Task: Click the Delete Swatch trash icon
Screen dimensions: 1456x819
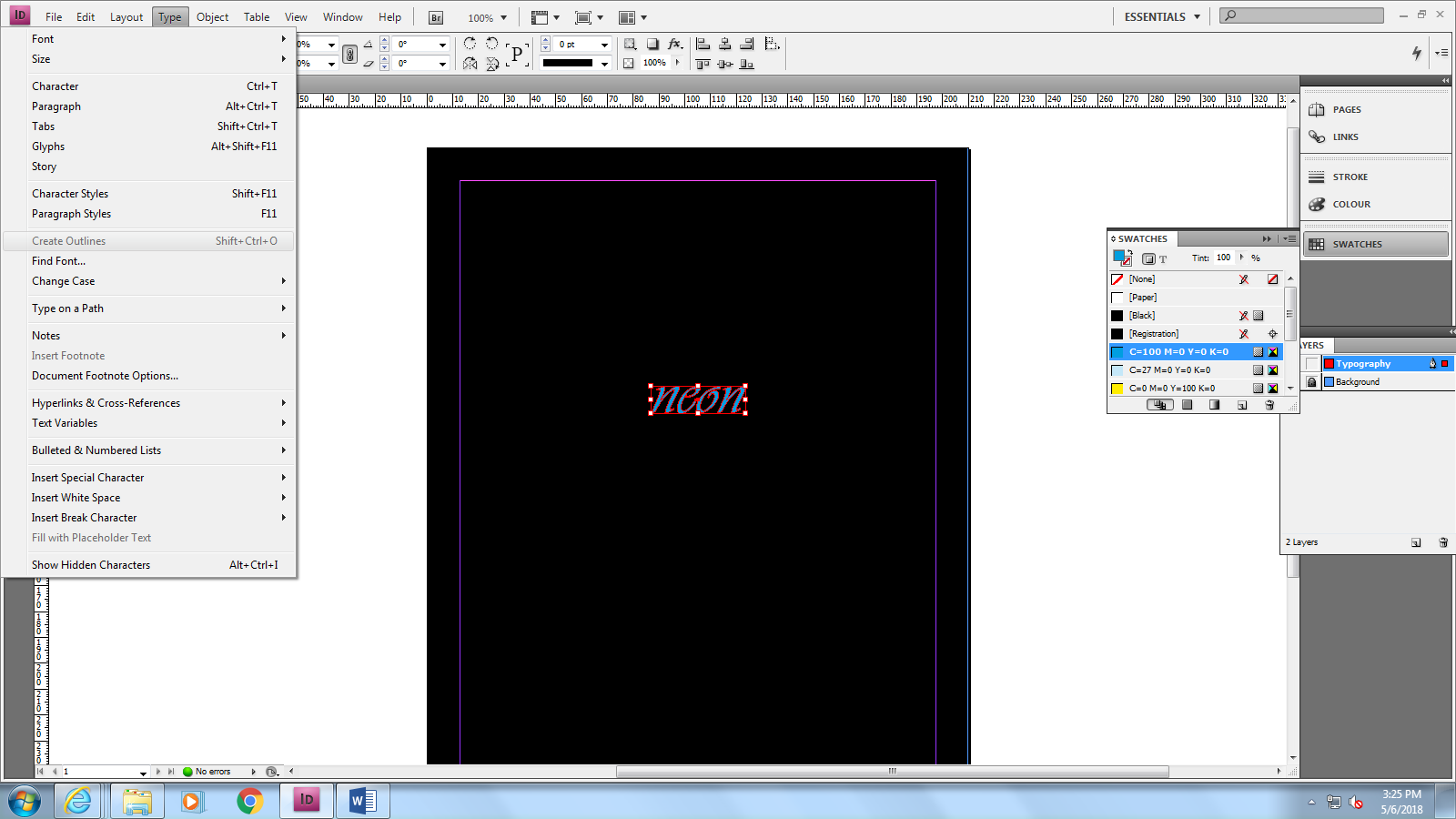Action: tap(1269, 405)
